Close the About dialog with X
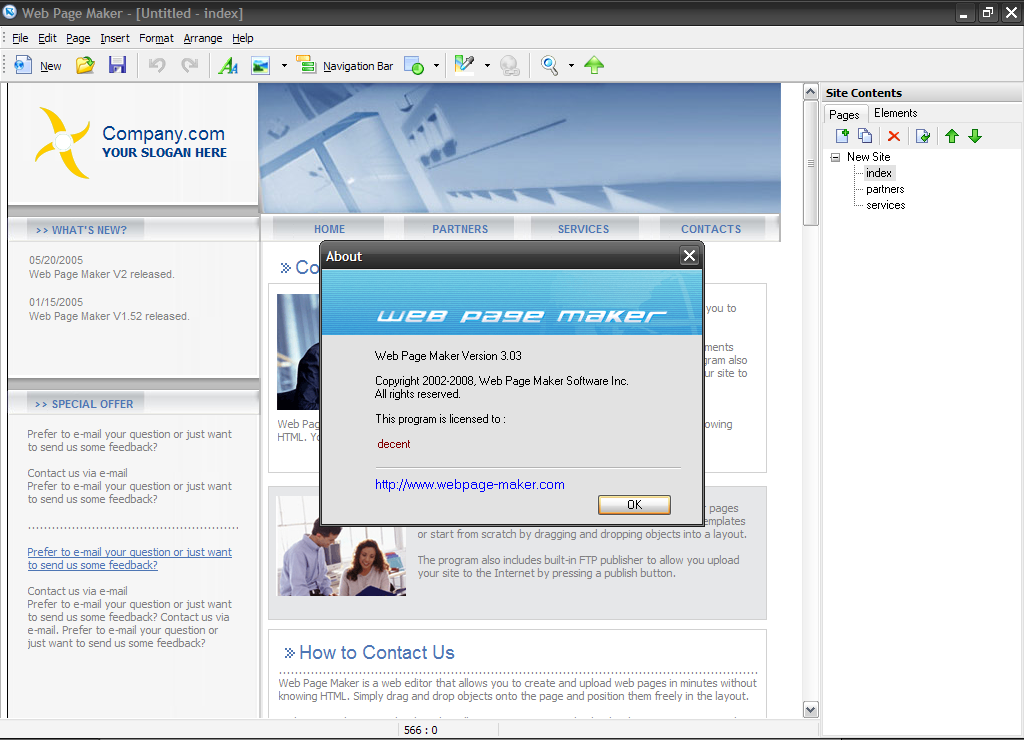Viewport: 1024px width, 740px height. click(689, 255)
